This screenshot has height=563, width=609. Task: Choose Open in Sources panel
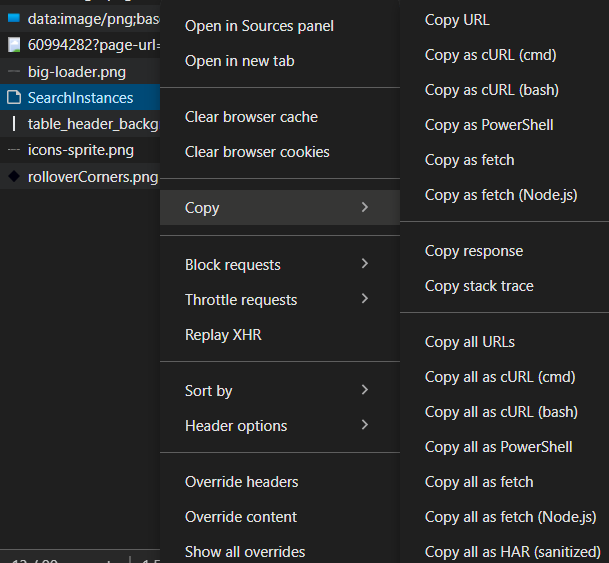point(259,26)
